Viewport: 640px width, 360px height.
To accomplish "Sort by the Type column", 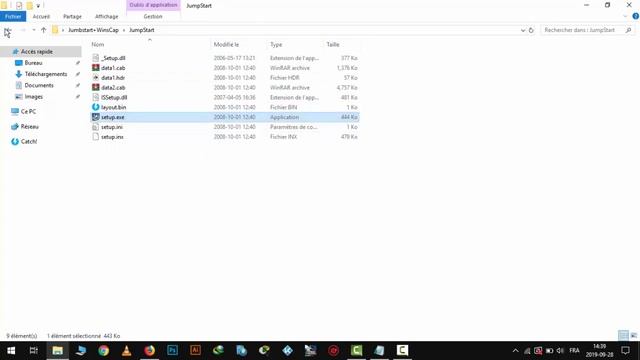I will click(276, 44).
